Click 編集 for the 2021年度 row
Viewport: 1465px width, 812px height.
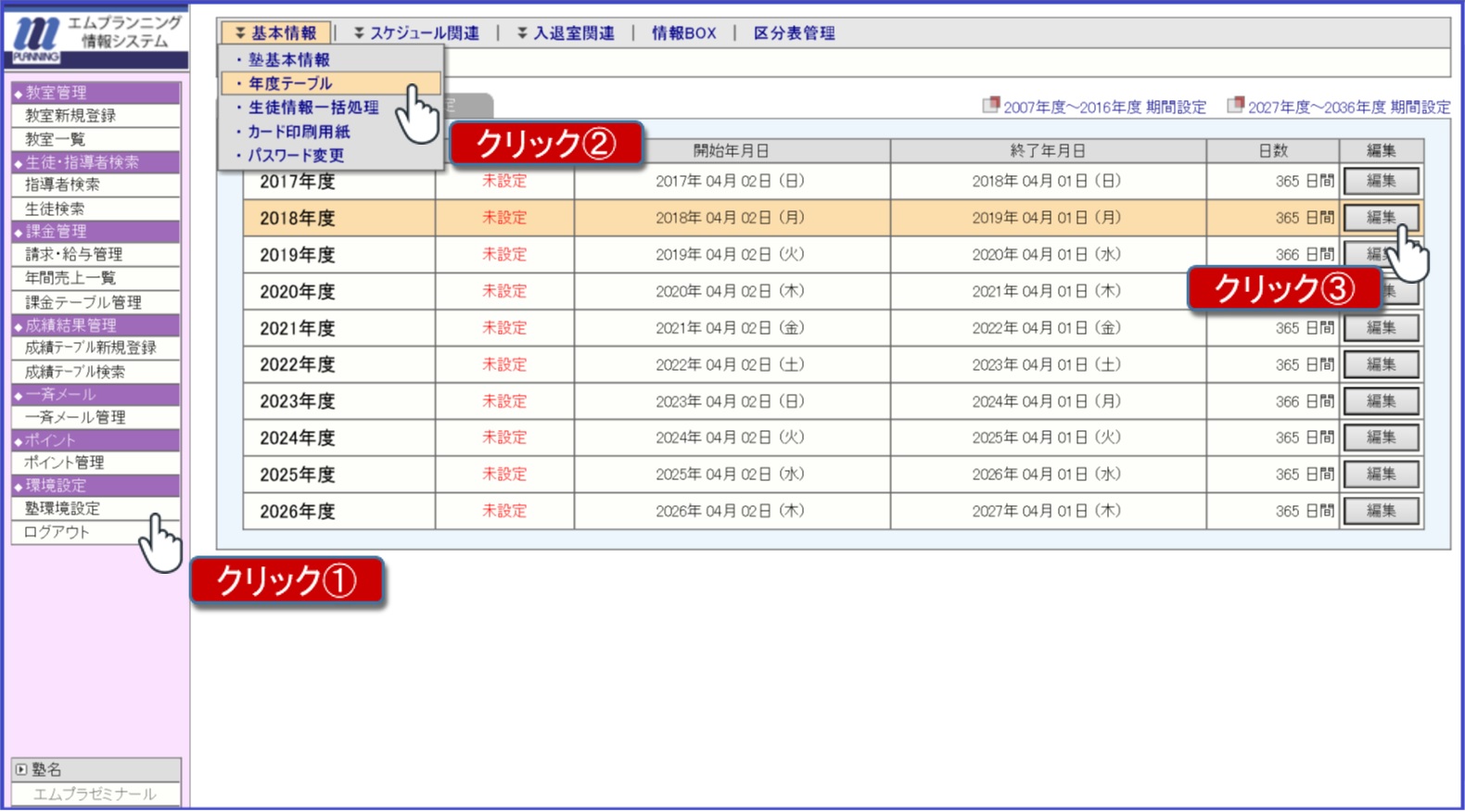click(x=1381, y=328)
